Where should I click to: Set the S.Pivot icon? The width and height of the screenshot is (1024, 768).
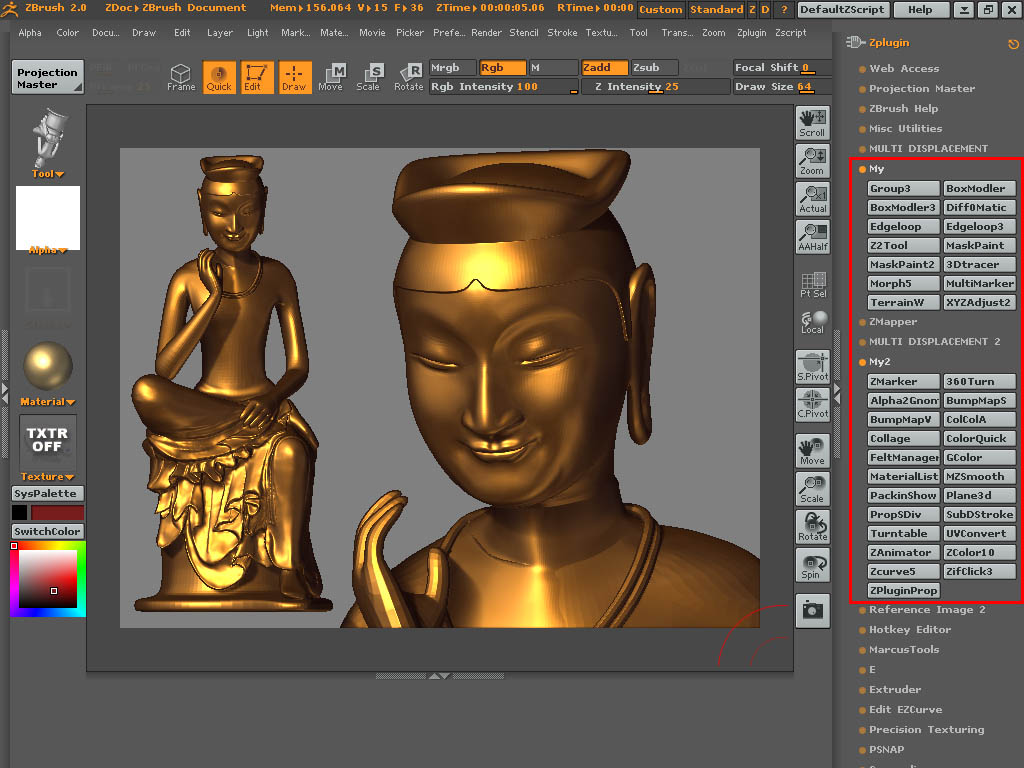tap(812, 367)
